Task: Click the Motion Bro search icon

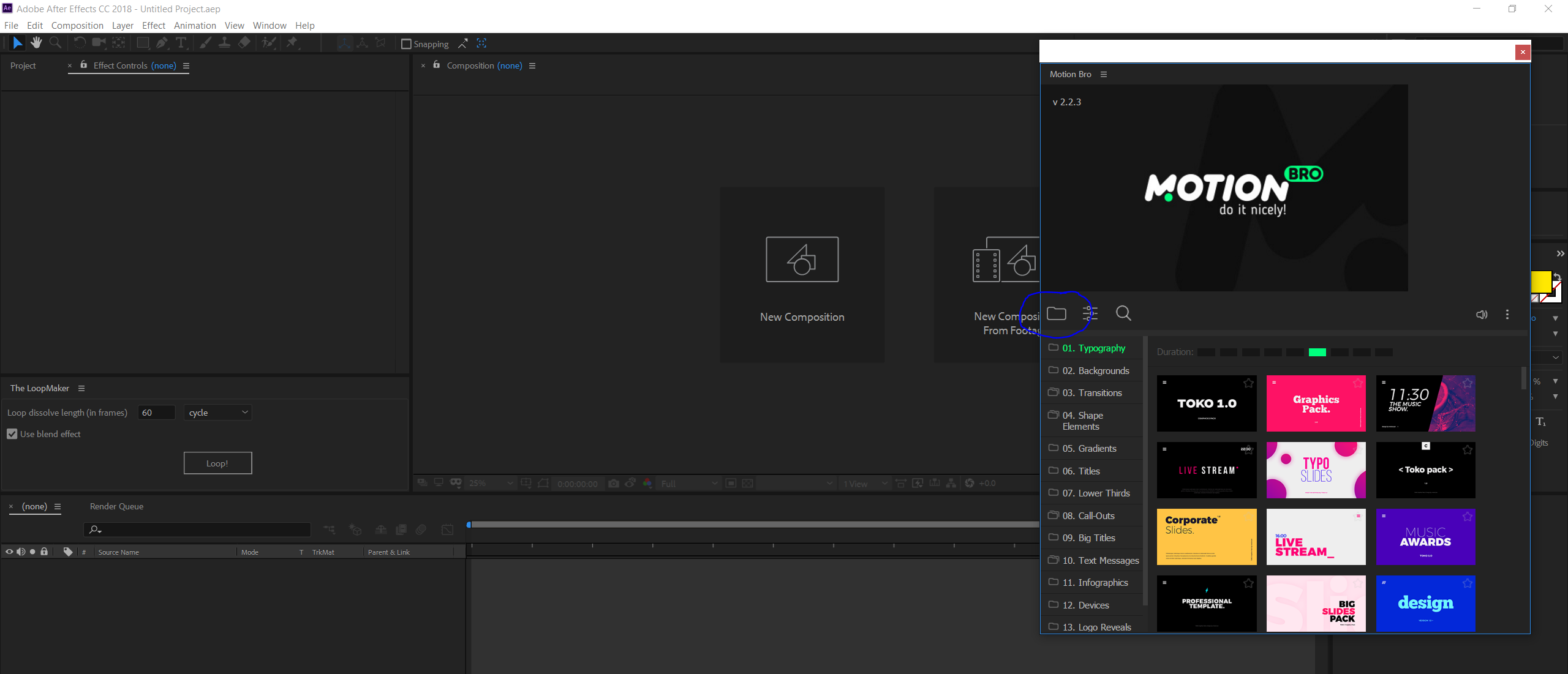Action: pyautogui.click(x=1124, y=314)
